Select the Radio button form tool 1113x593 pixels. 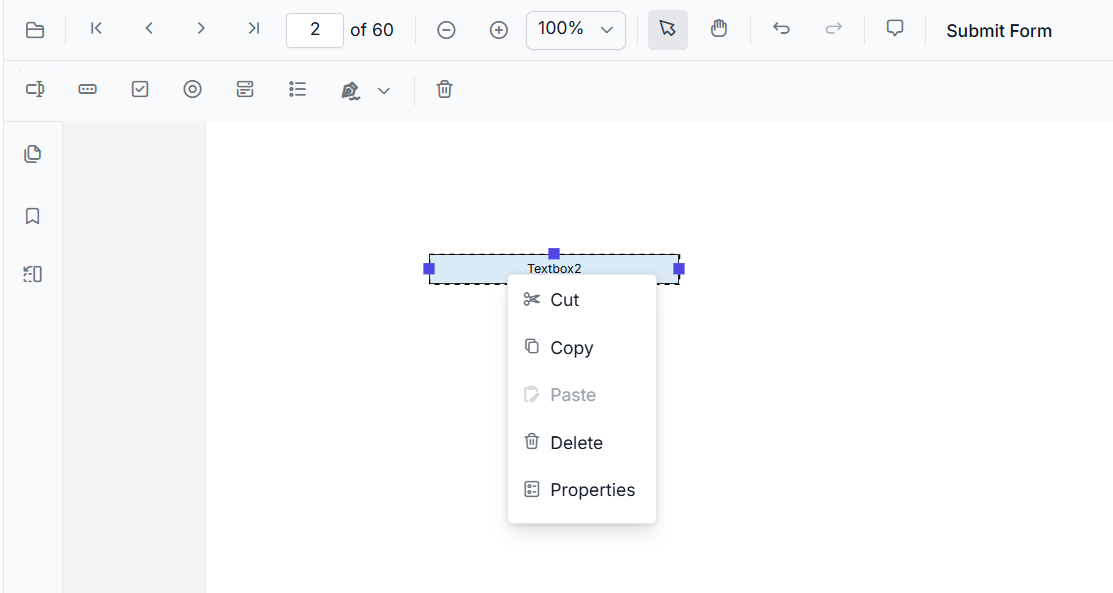point(192,89)
